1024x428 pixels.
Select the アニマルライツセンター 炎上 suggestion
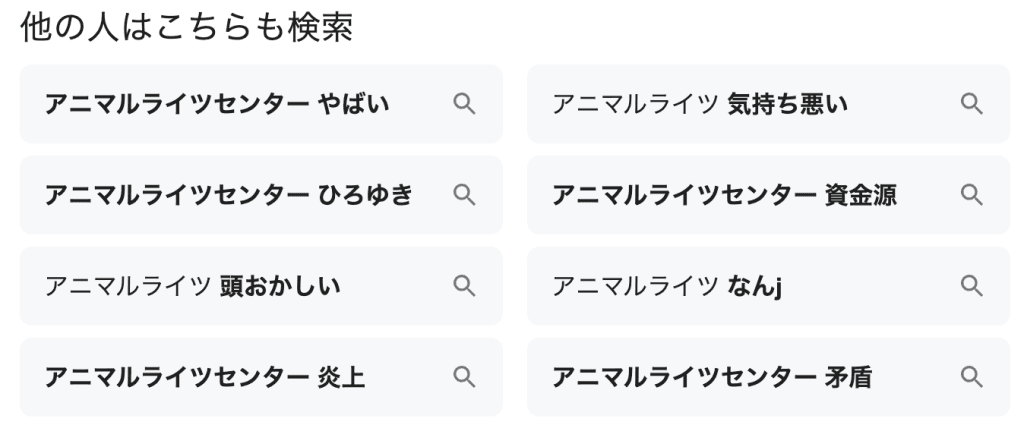[x=204, y=377]
